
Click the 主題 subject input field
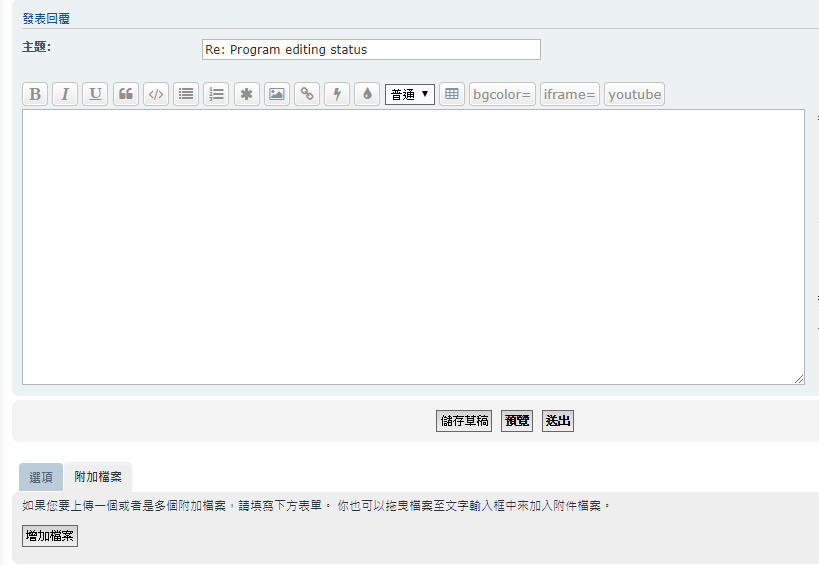371,50
